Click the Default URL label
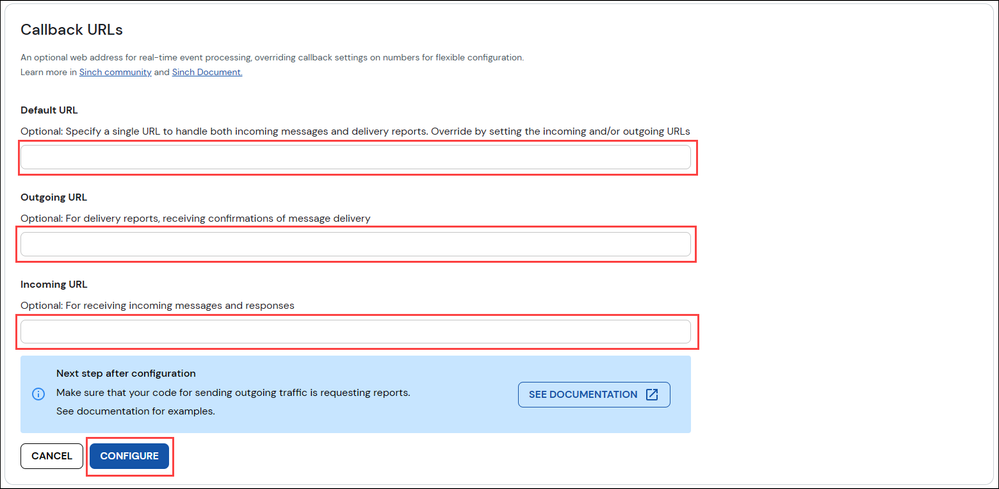Screen dimensions: 999x489 pyautogui.click(x=49, y=110)
